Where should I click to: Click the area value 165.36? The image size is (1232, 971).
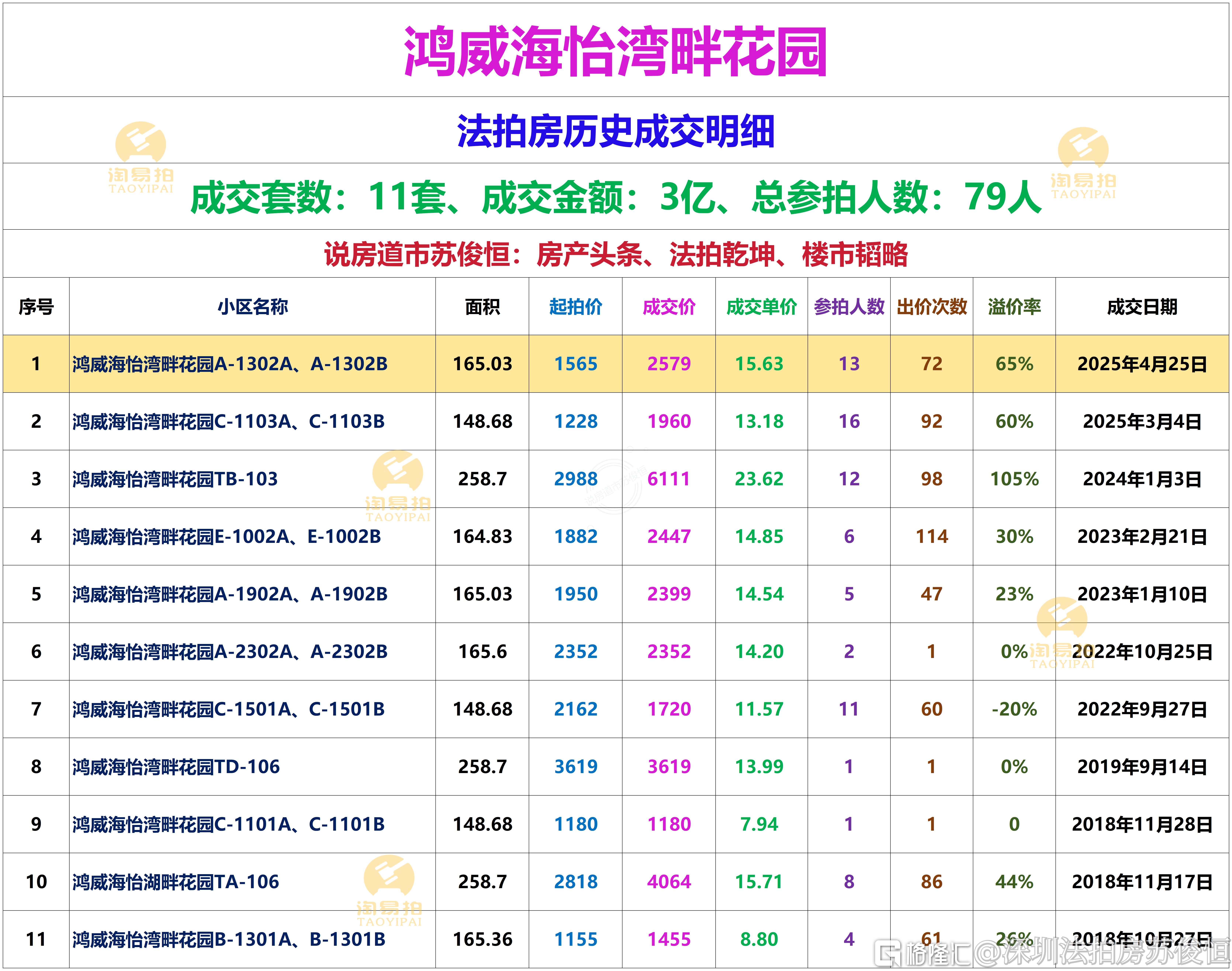[482, 939]
